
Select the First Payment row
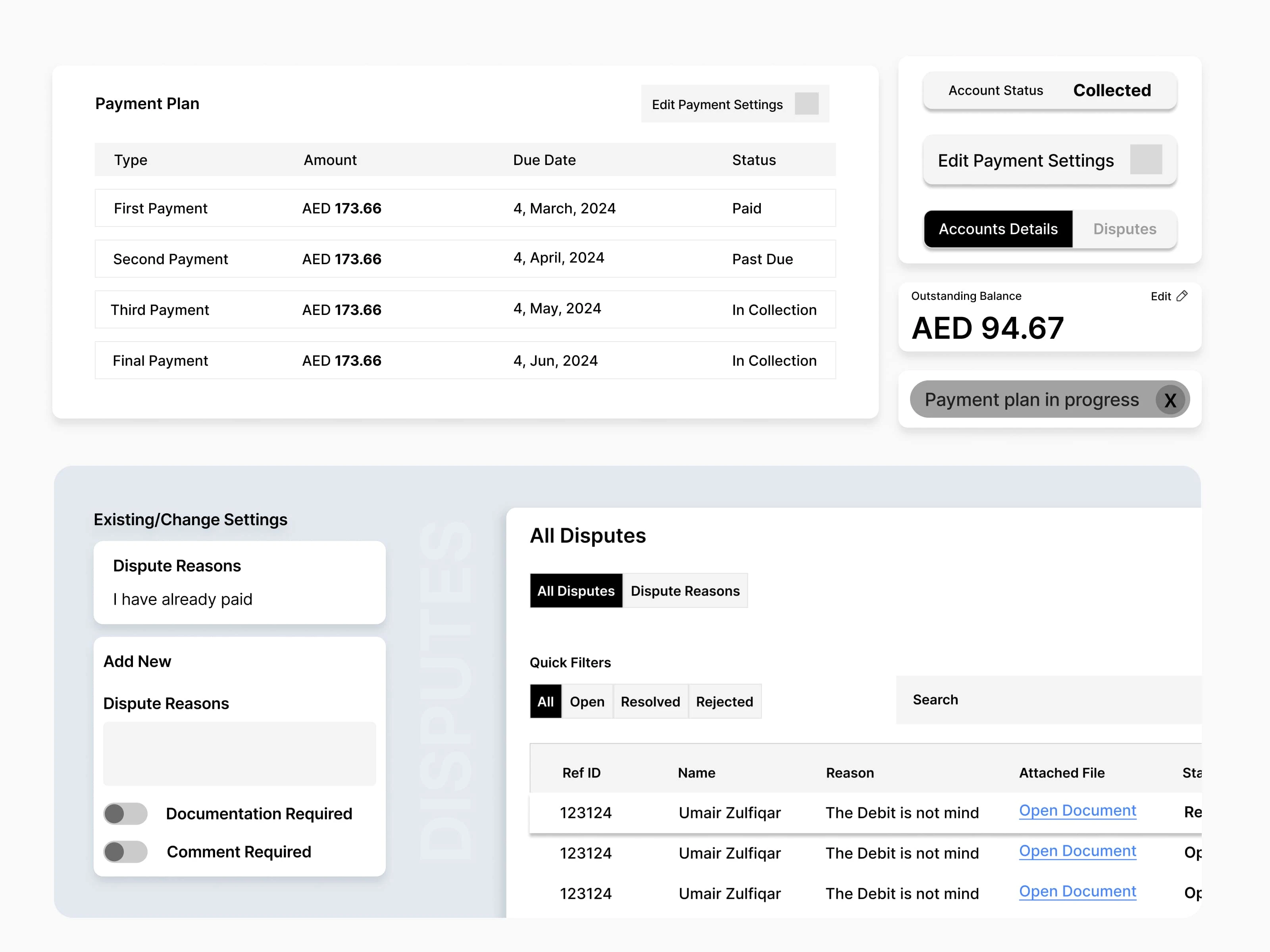(465, 208)
